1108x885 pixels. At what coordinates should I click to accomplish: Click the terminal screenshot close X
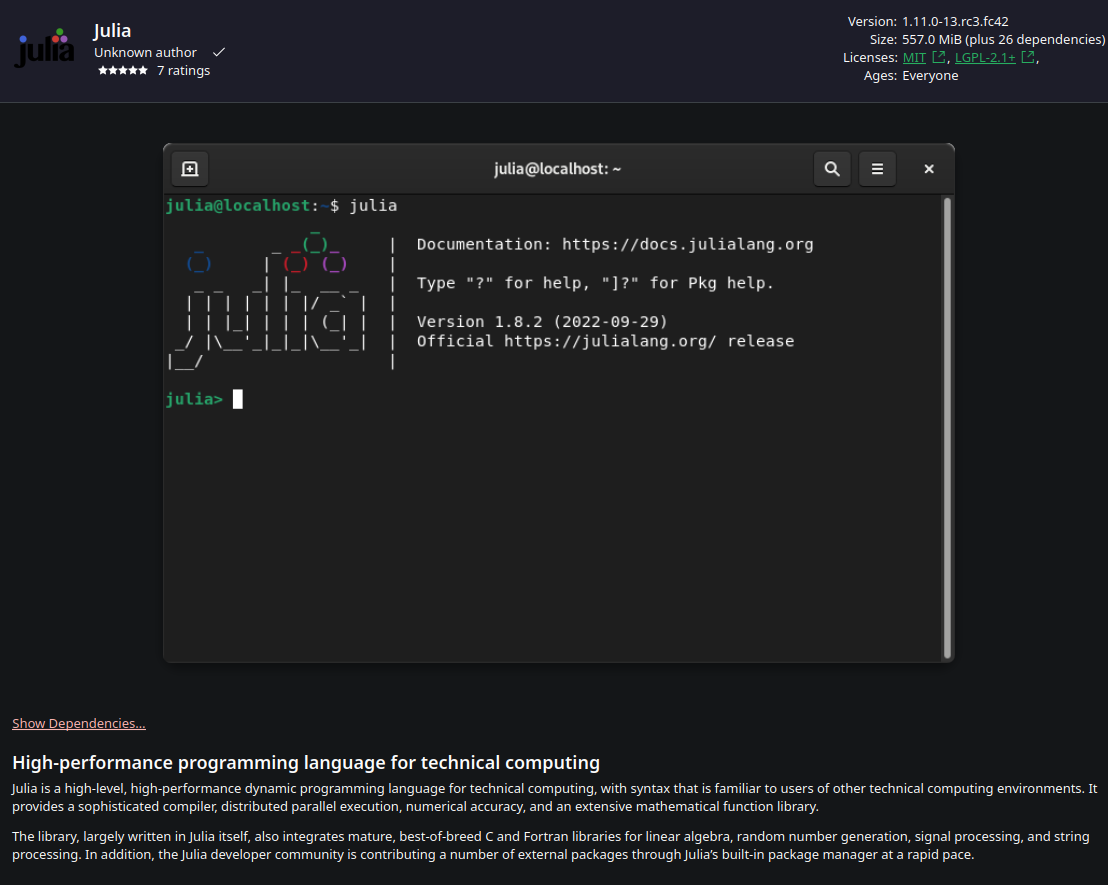point(929,169)
